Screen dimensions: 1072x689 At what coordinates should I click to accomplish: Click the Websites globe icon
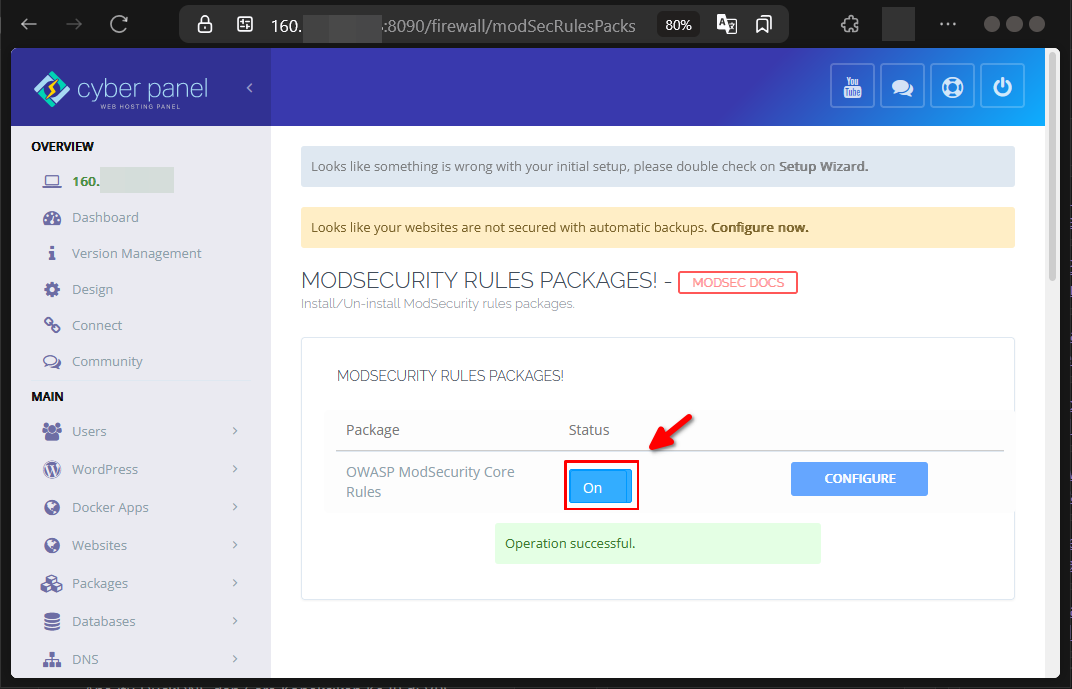[x=52, y=545]
